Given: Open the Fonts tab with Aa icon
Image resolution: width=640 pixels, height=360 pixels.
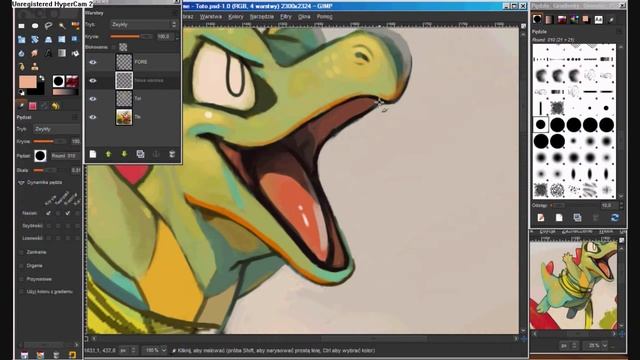Looking at the screenshot, I should 599,20.
